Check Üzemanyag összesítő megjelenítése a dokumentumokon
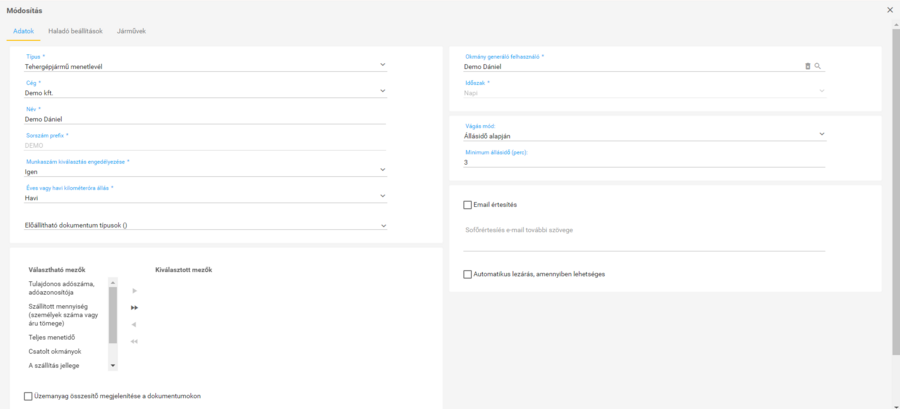The image size is (900, 409). click(28, 396)
